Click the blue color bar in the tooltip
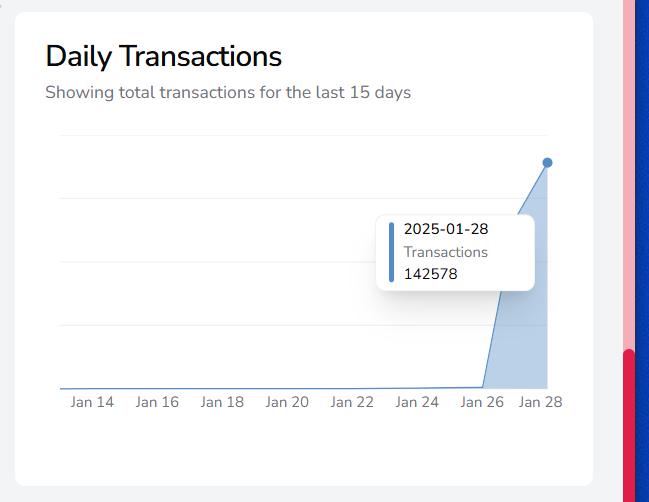 point(392,252)
